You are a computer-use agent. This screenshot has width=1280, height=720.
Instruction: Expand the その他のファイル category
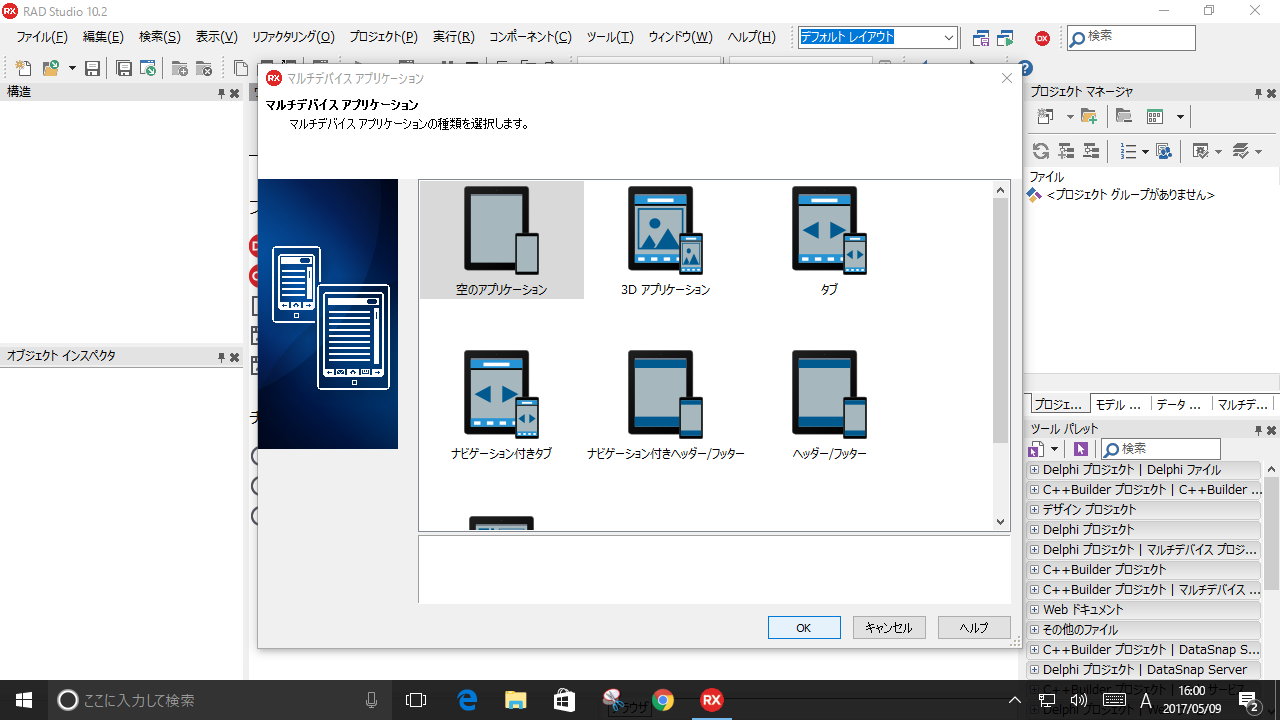tap(1034, 630)
